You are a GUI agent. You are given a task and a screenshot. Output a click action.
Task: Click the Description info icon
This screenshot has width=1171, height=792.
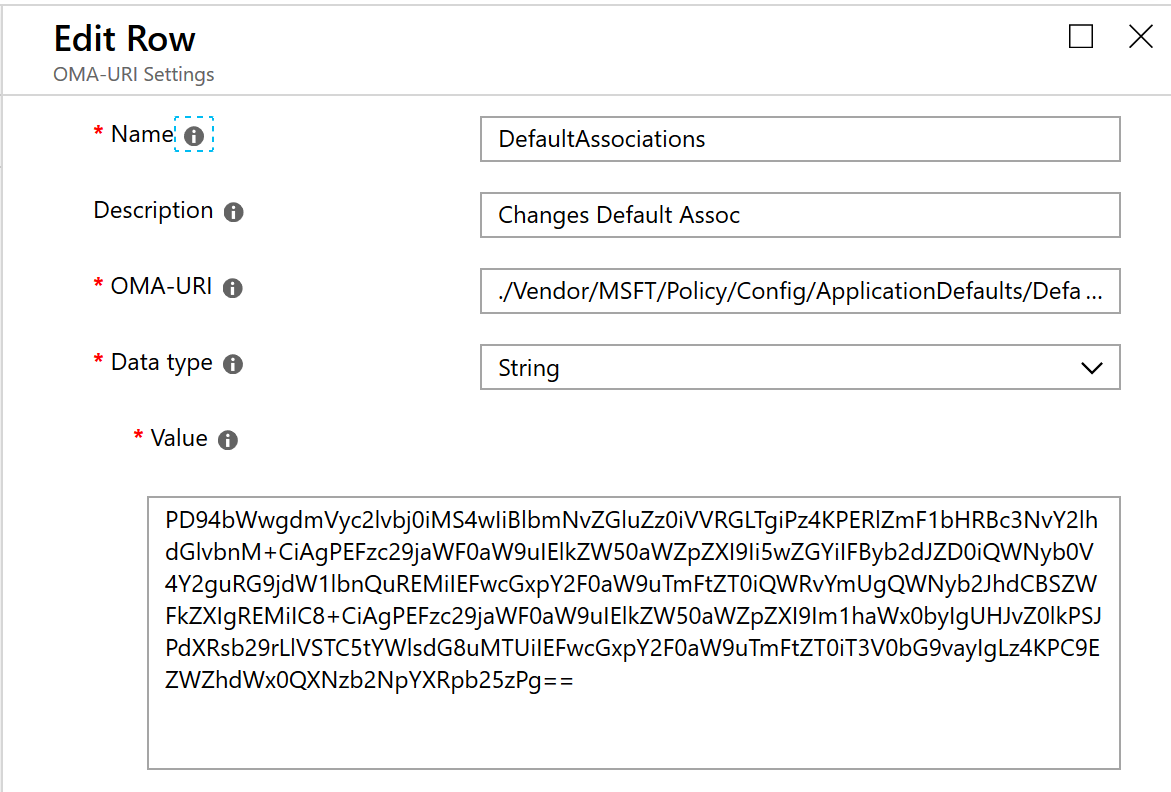pyautogui.click(x=233, y=212)
